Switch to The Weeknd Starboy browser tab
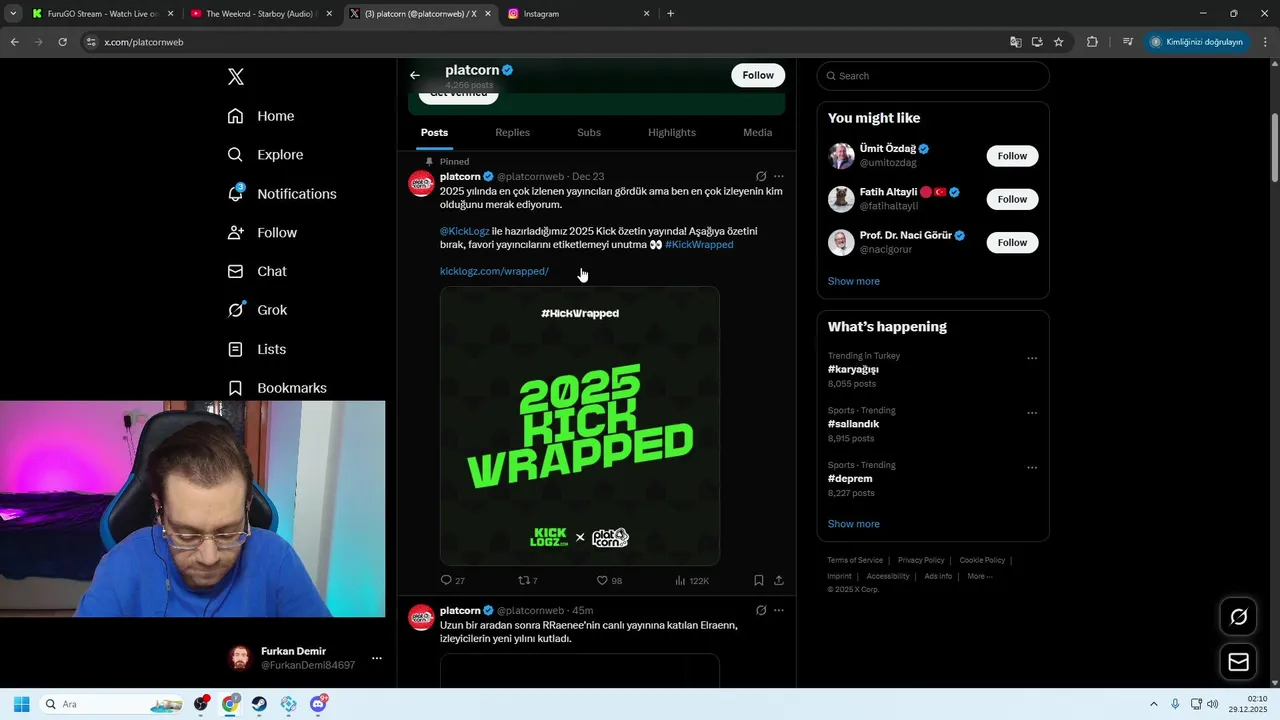 [260, 14]
